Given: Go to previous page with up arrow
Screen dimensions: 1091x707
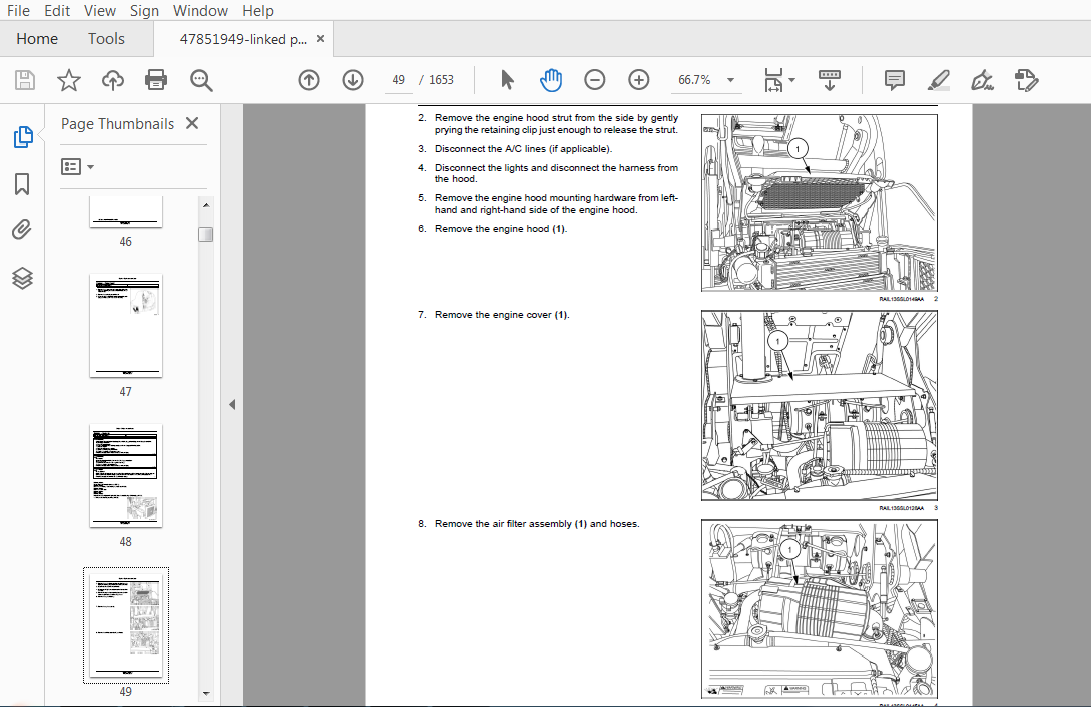Looking at the screenshot, I should (x=309, y=80).
